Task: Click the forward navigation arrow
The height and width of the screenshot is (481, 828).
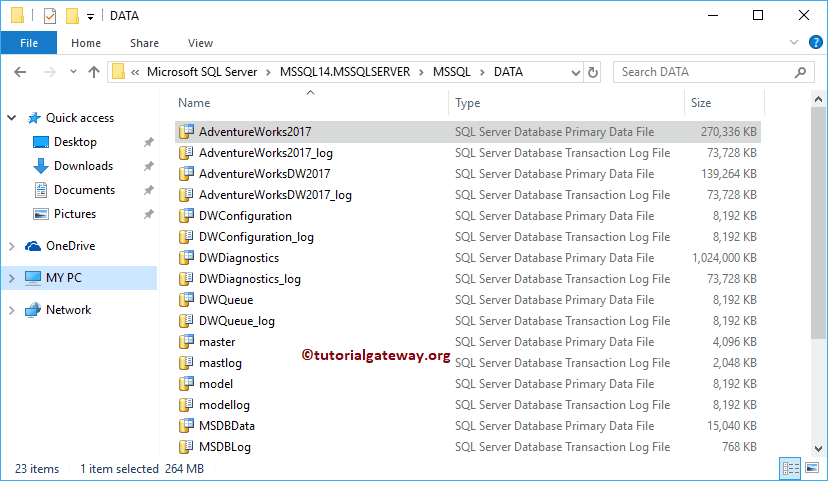Action: coord(50,72)
